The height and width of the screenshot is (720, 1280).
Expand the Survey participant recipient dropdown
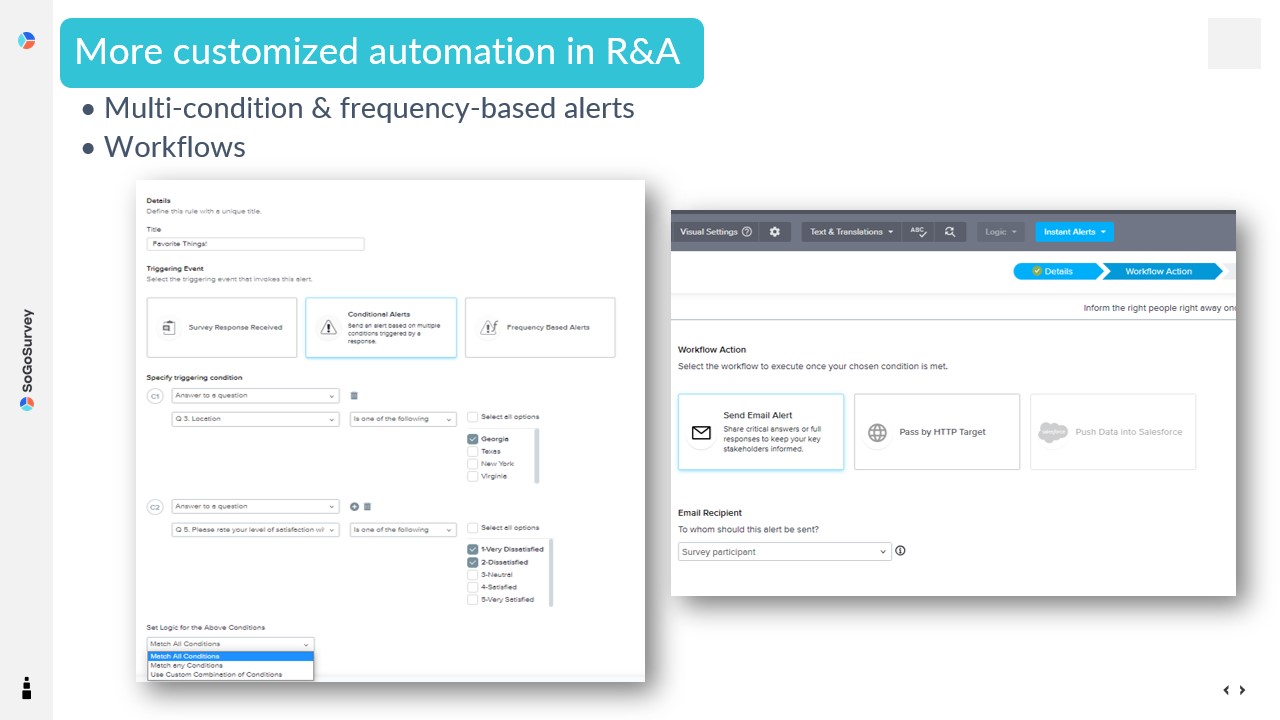pos(784,552)
